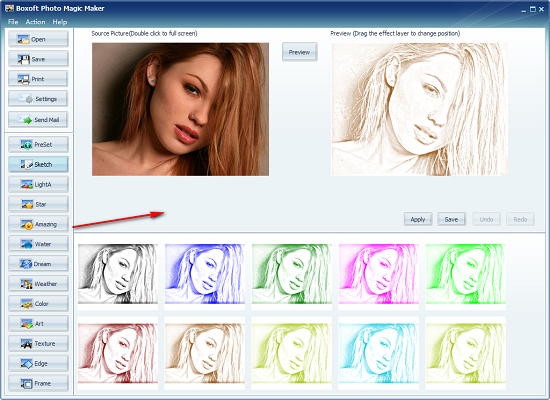Viewport: 550px width, 400px height.
Task: Open the Action menu
Action: tap(35, 22)
